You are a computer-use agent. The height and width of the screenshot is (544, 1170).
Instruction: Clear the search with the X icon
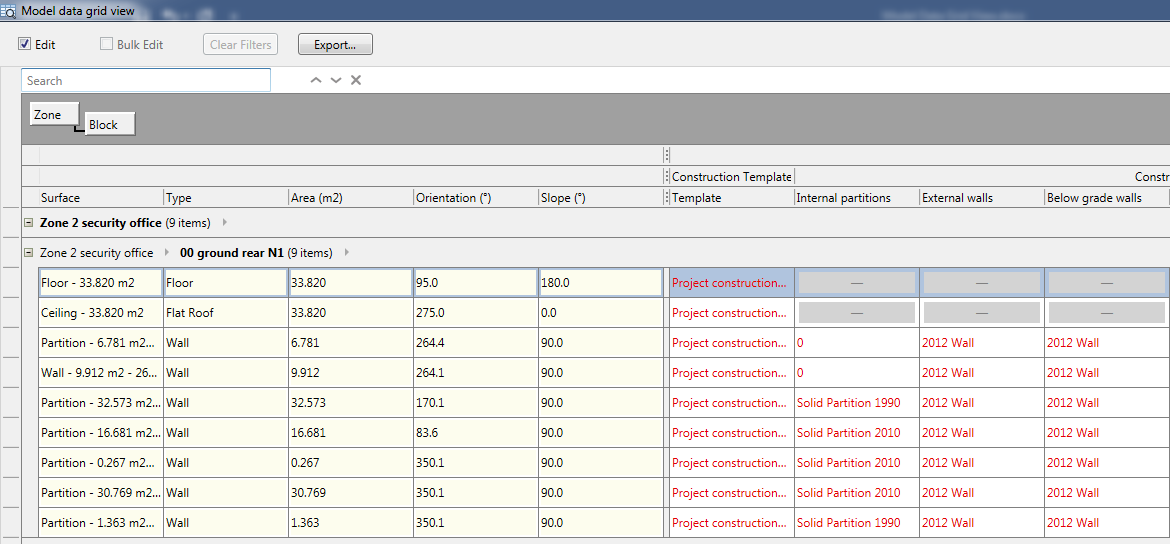tap(356, 80)
